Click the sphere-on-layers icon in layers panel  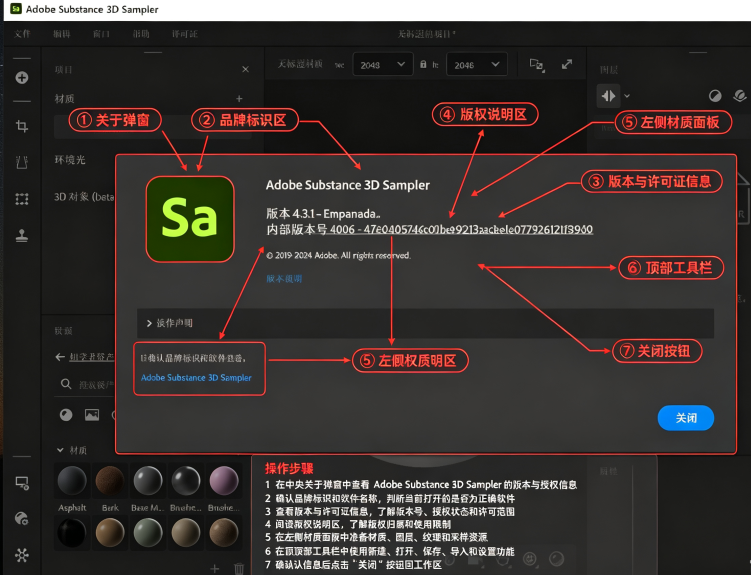(x=740, y=96)
